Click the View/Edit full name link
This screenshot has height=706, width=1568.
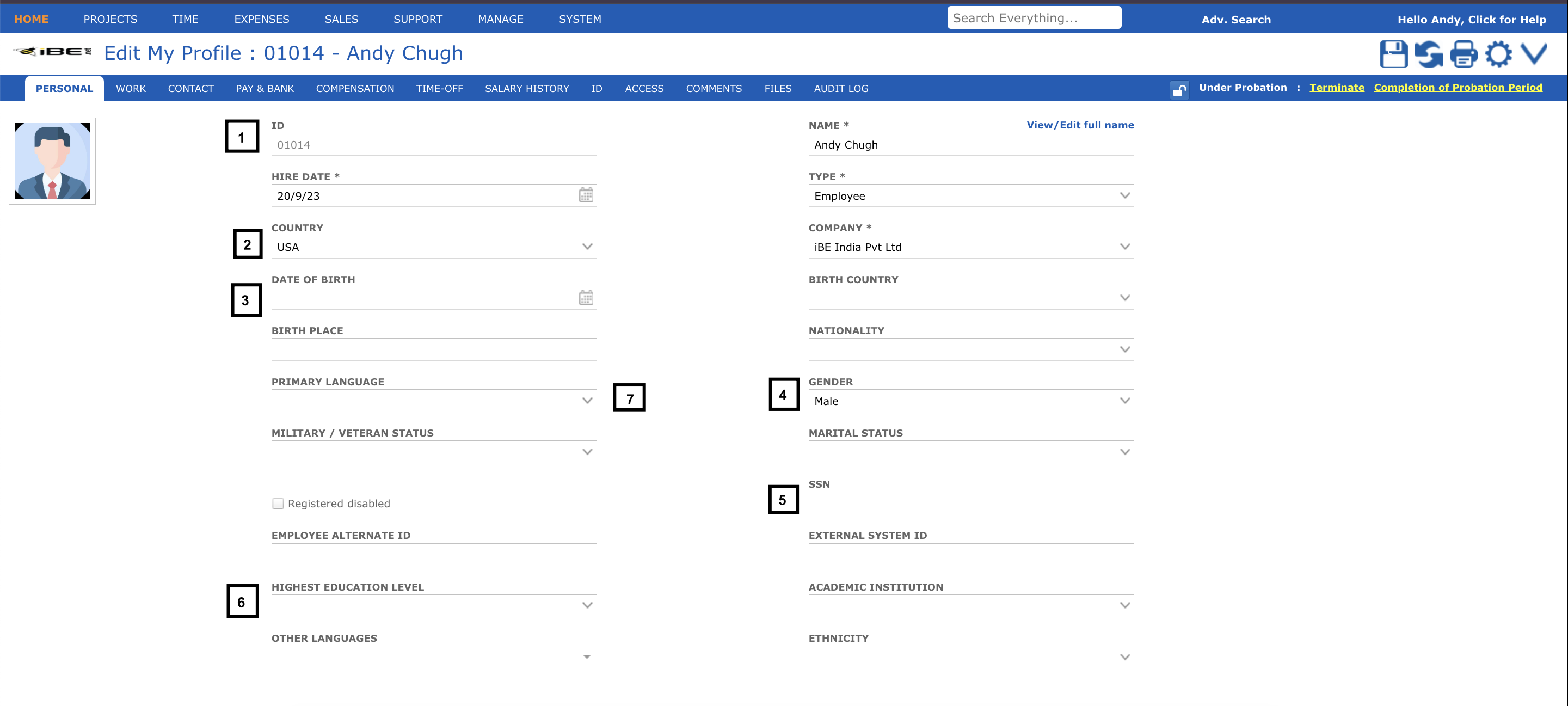[x=1080, y=125]
